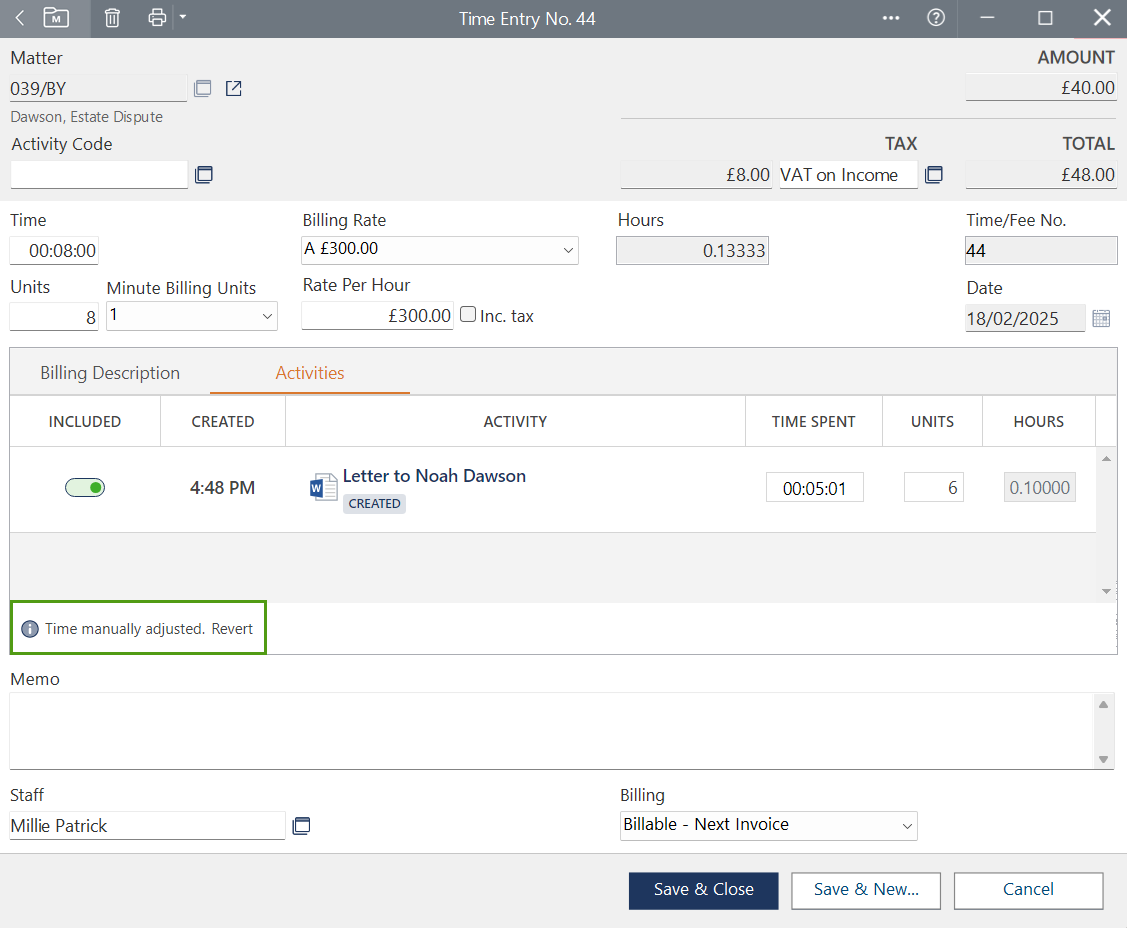
Task: Click into the Memo text field
Action: (x=550, y=730)
